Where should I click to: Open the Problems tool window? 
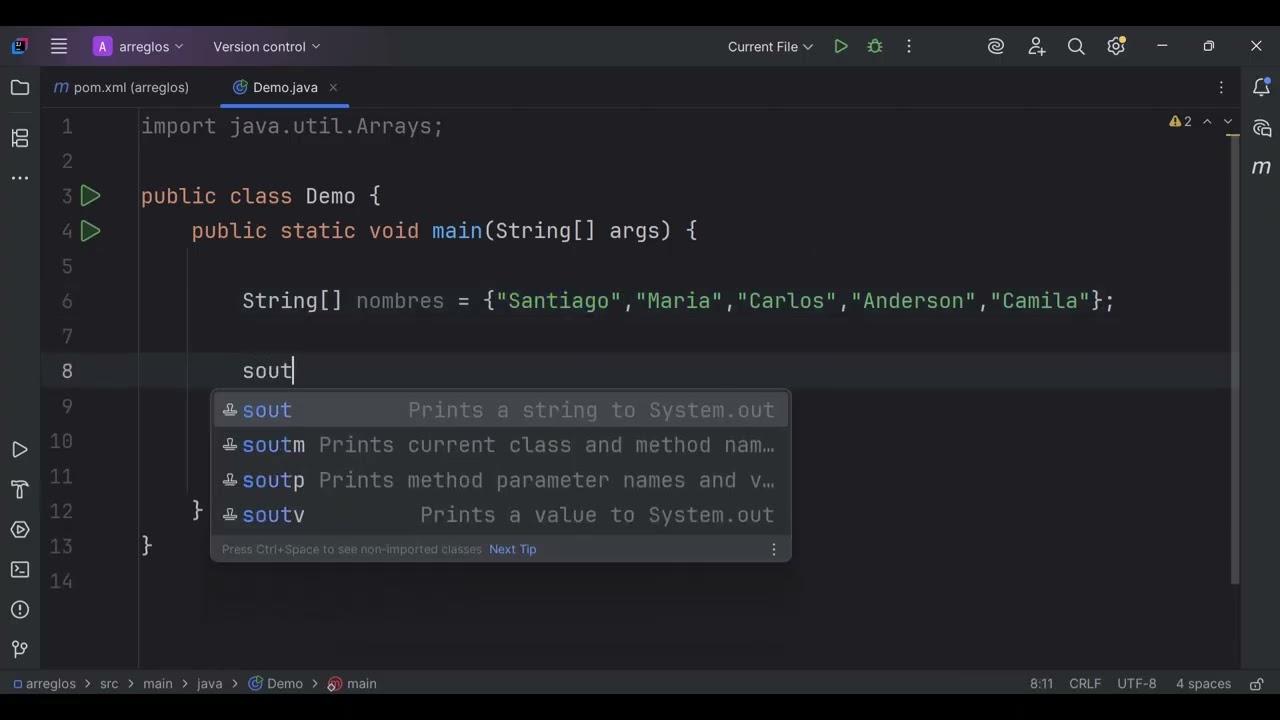(20, 610)
